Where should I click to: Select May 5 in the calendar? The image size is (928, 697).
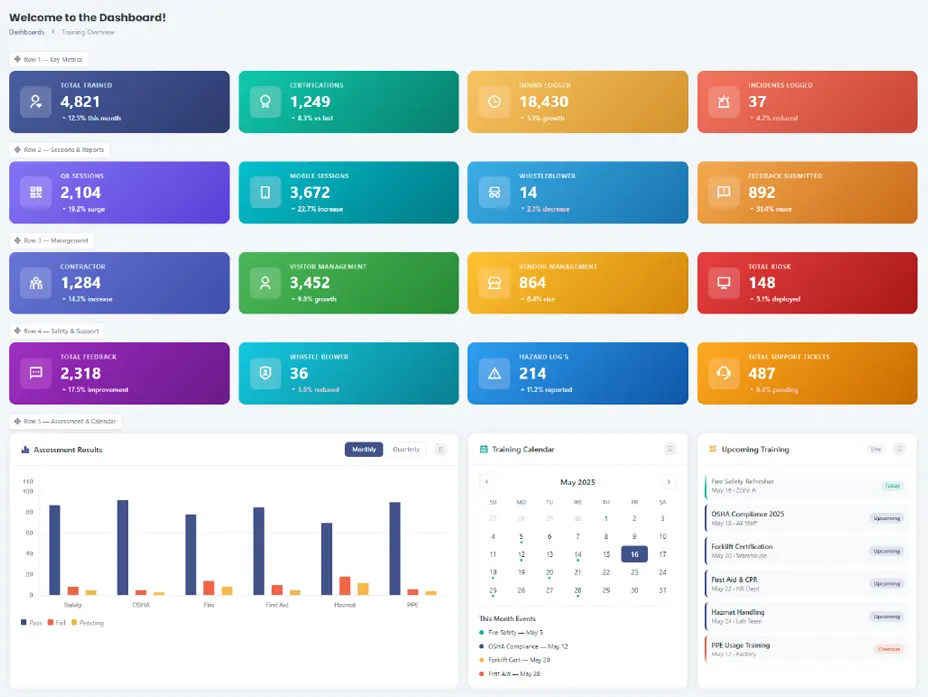[x=521, y=537]
